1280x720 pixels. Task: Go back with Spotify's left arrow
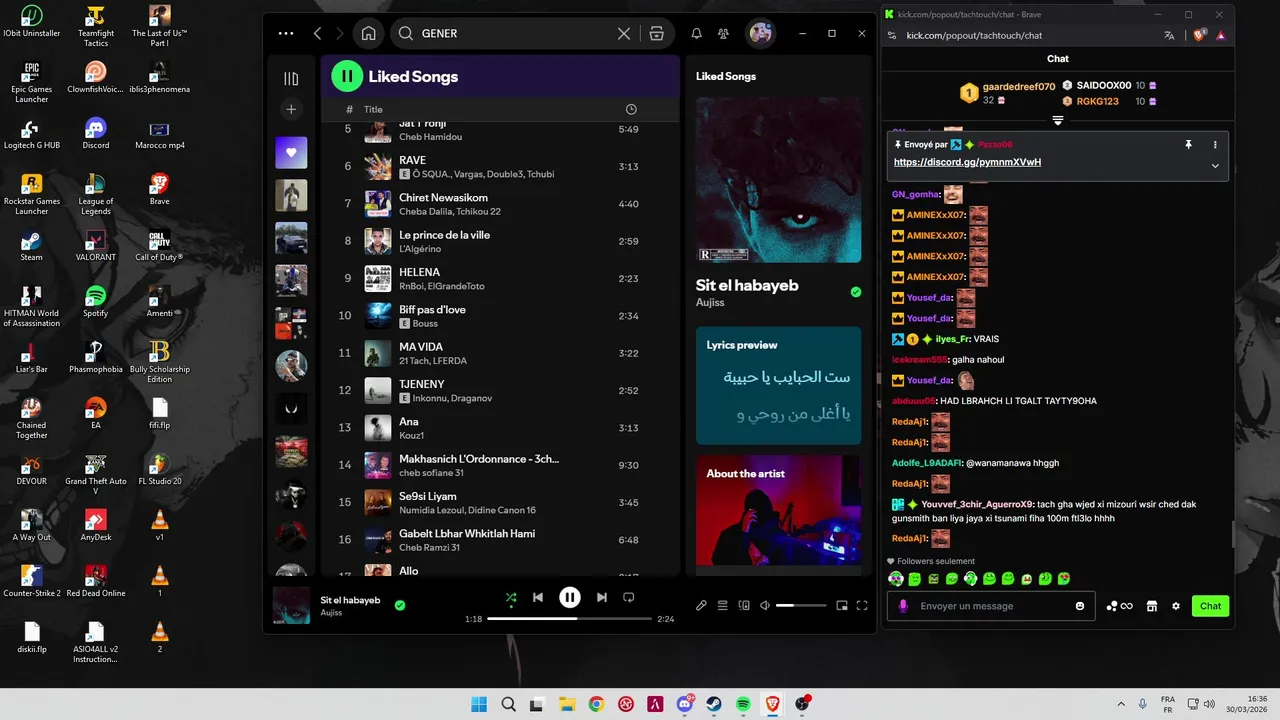click(x=318, y=33)
